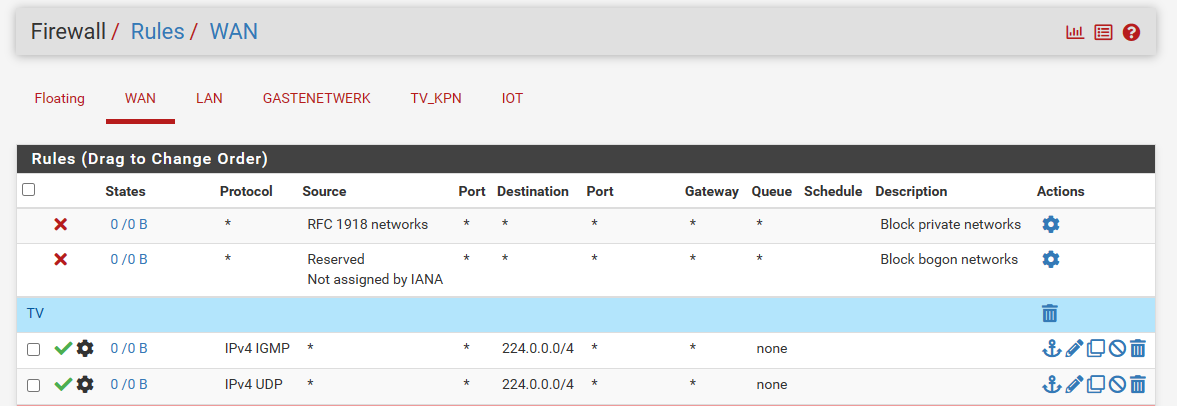Copy the IPv4 UDP rule
Image resolution: width=1177 pixels, height=406 pixels.
1096,384
